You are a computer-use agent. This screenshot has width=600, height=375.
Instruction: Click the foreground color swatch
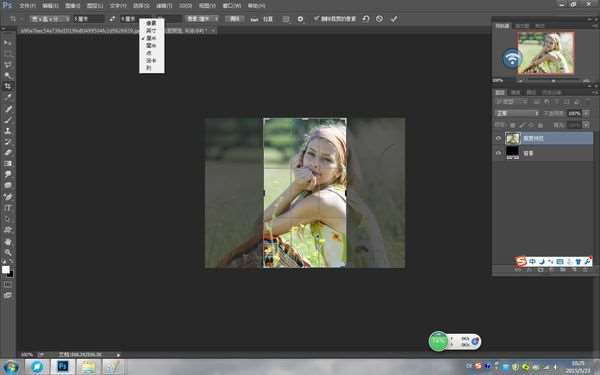tap(5, 270)
